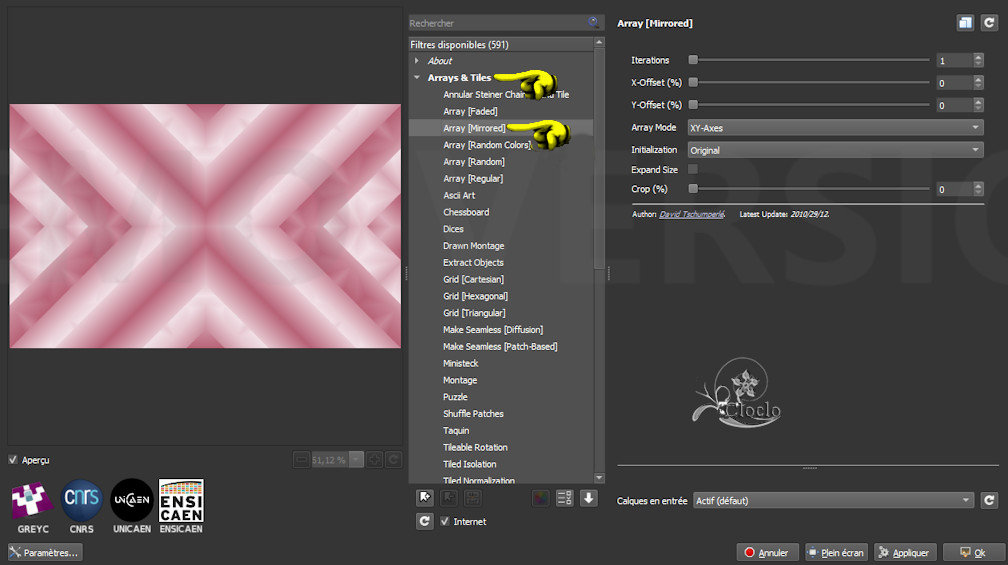Collapse the Arrays & Tiles category
The height and width of the screenshot is (565, 1008).
pyautogui.click(x=417, y=78)
